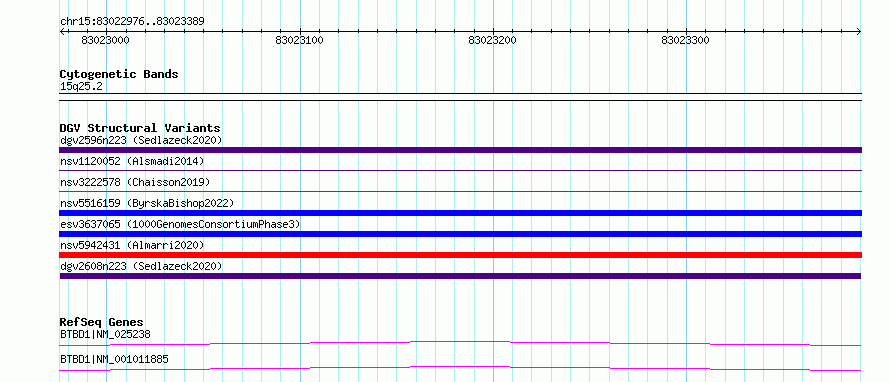
Task: Open gene BTBD1|NM_001011885 label
Action: point(114,360)
